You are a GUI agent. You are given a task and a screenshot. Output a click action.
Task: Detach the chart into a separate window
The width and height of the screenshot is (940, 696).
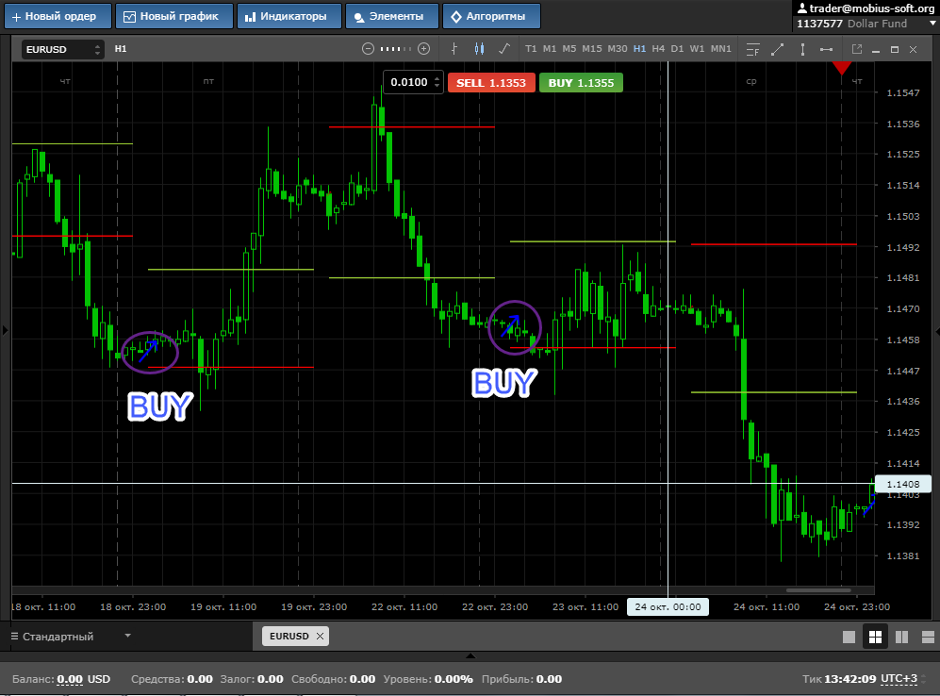[x=857, y=49]
